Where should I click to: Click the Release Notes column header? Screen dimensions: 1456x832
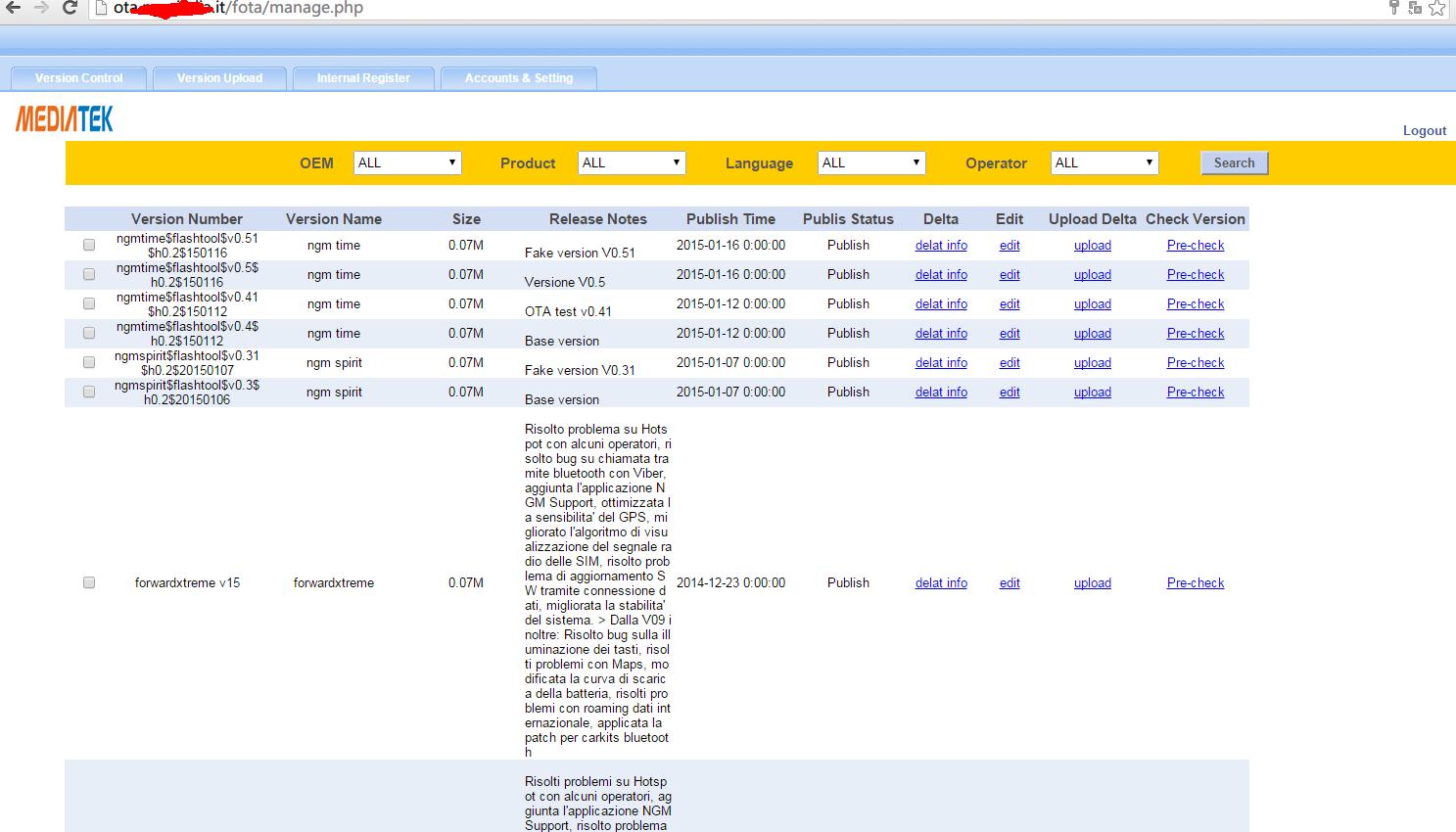[x=598, y=219]
